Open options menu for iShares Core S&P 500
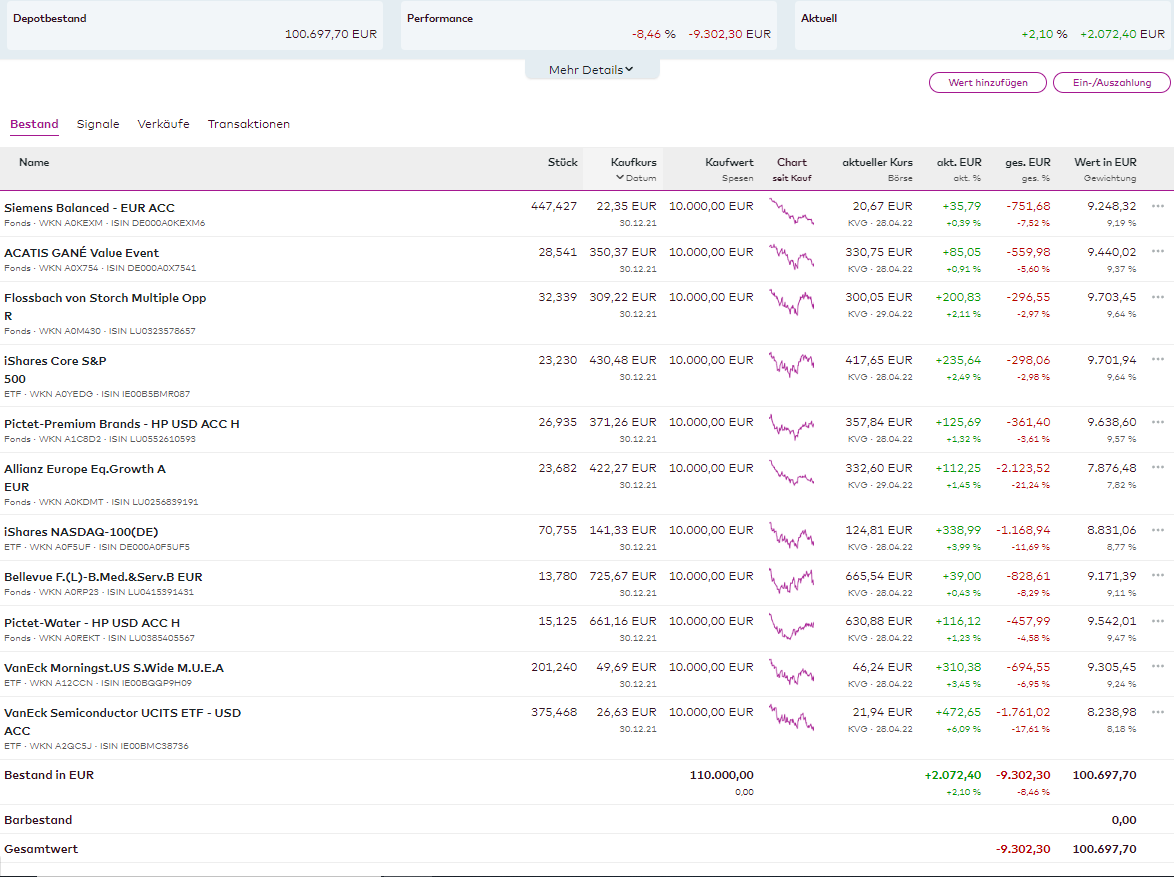 pos(1158,359)
